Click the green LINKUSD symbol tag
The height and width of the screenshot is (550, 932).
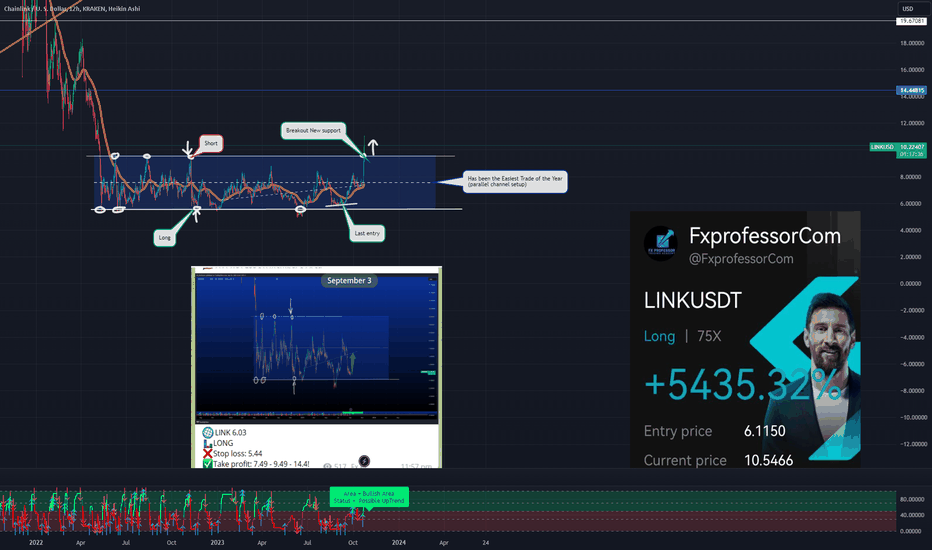[x=883, y=147]
